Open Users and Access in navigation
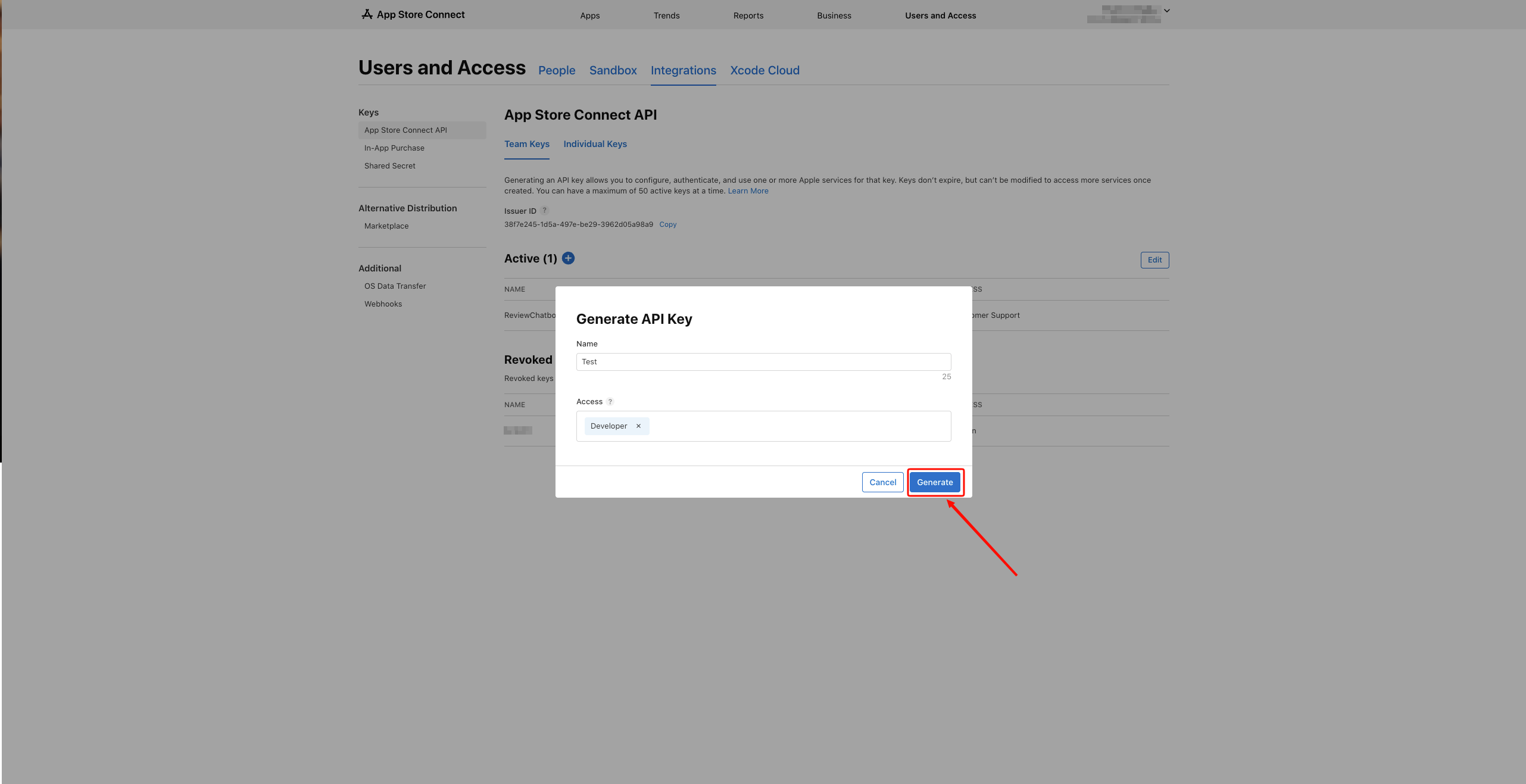Image resolution: width=1526 pixels, height=784 pixels. click(x=940, y=15)
